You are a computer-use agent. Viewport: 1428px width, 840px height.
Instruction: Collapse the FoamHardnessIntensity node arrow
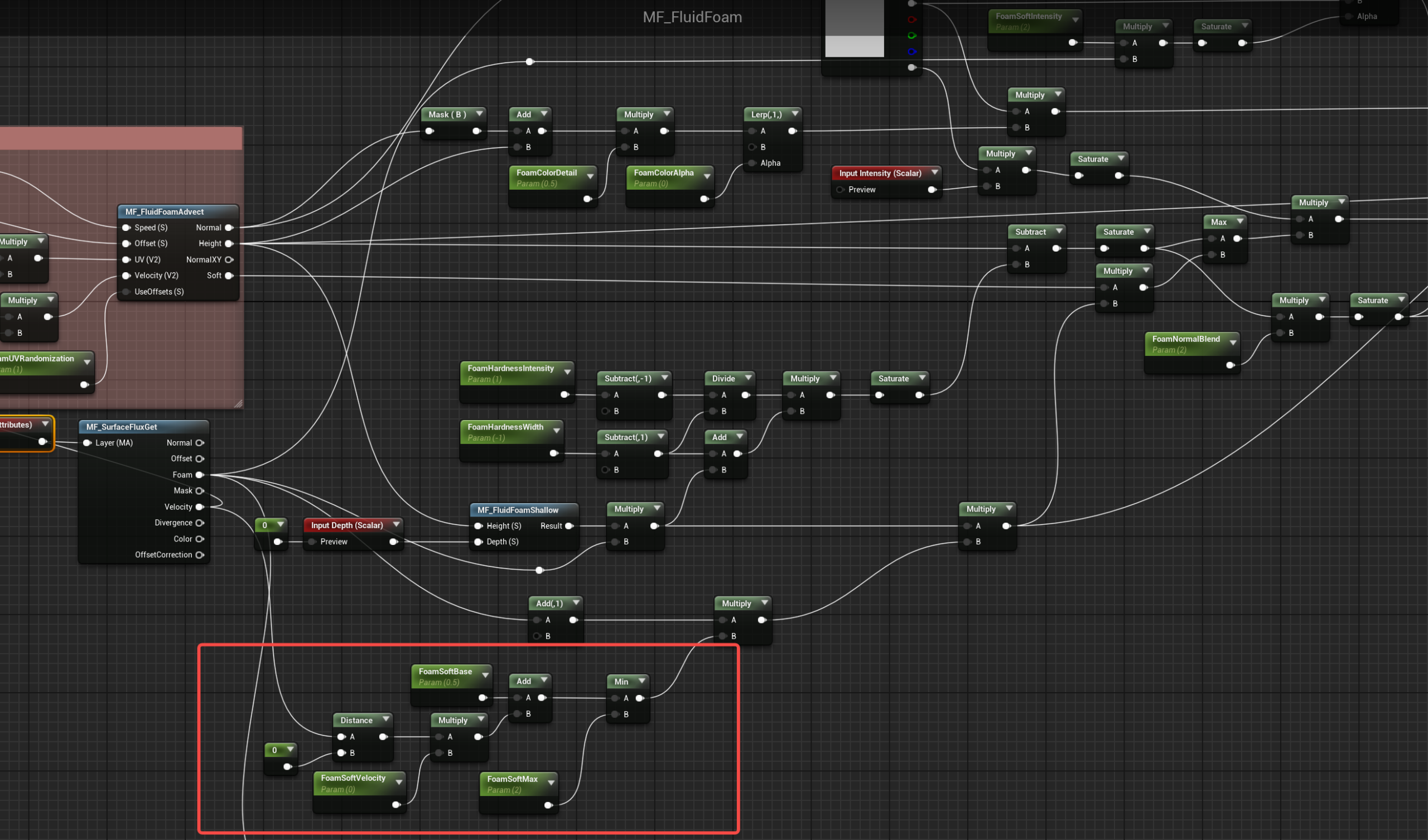(x=567, y=372)
